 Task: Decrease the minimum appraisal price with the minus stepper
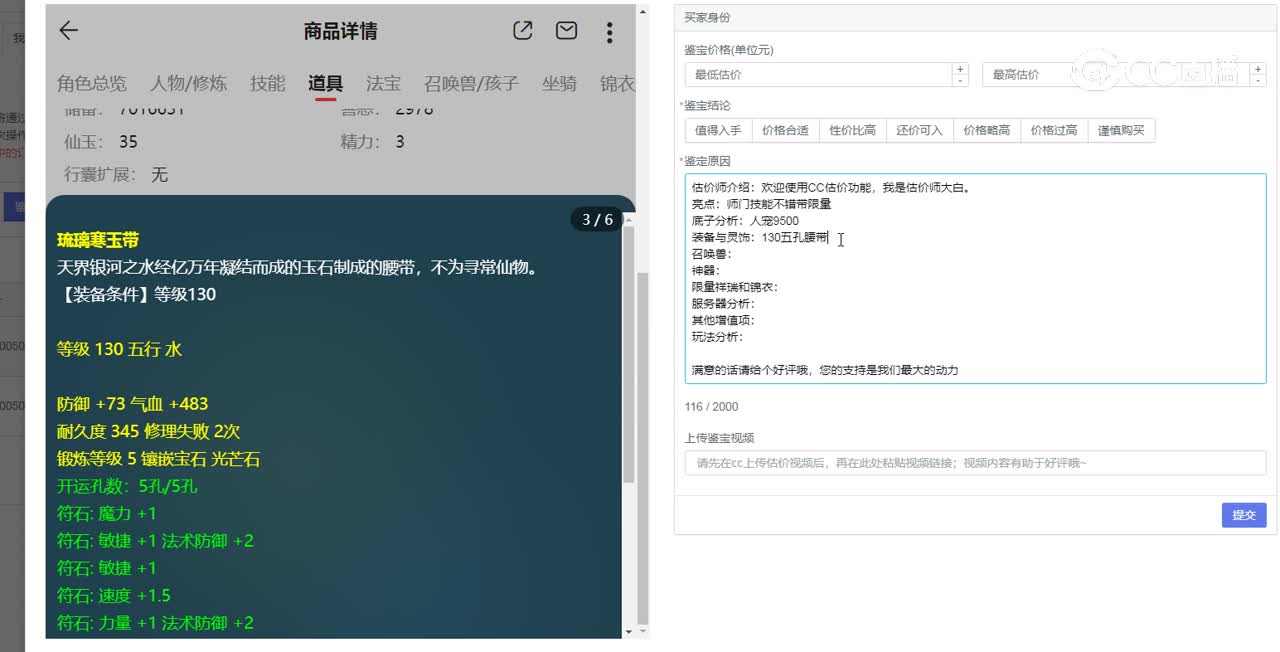(x=960, y=81)
